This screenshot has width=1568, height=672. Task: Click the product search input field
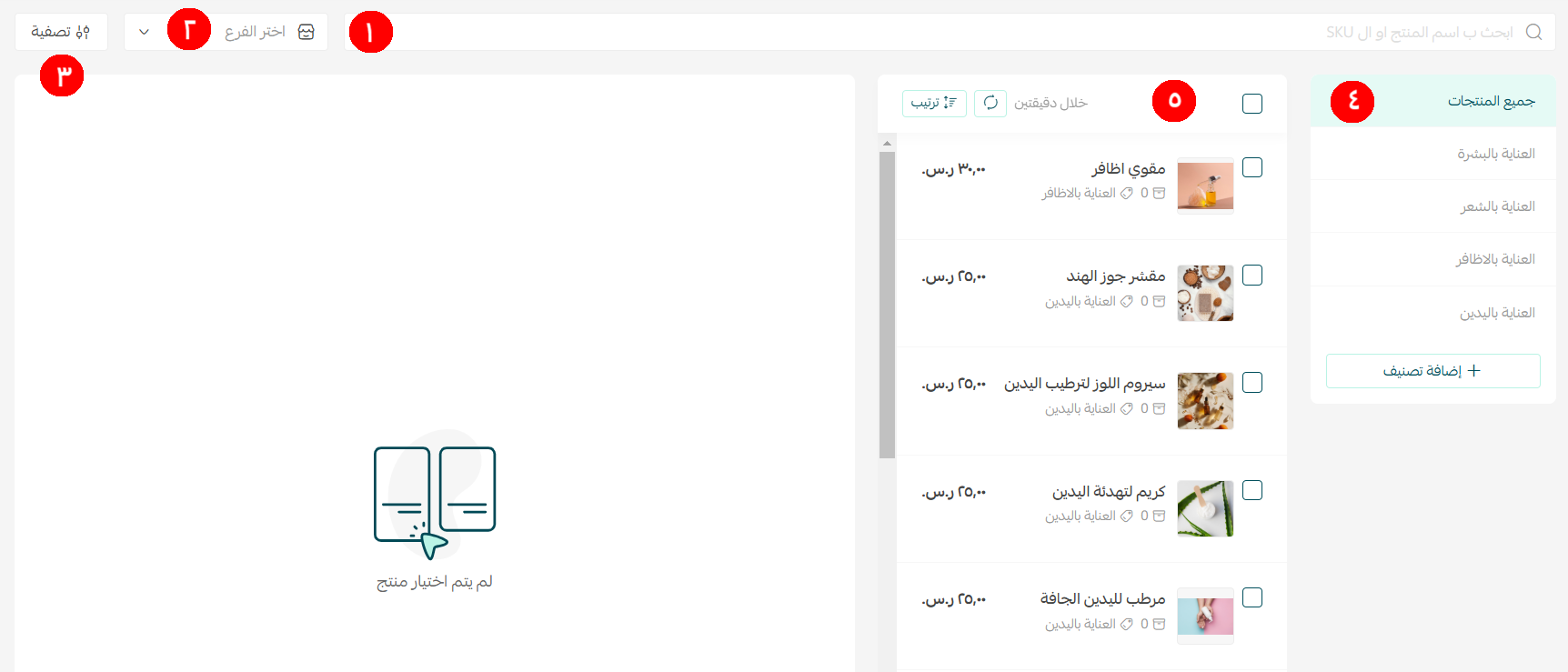950,32
